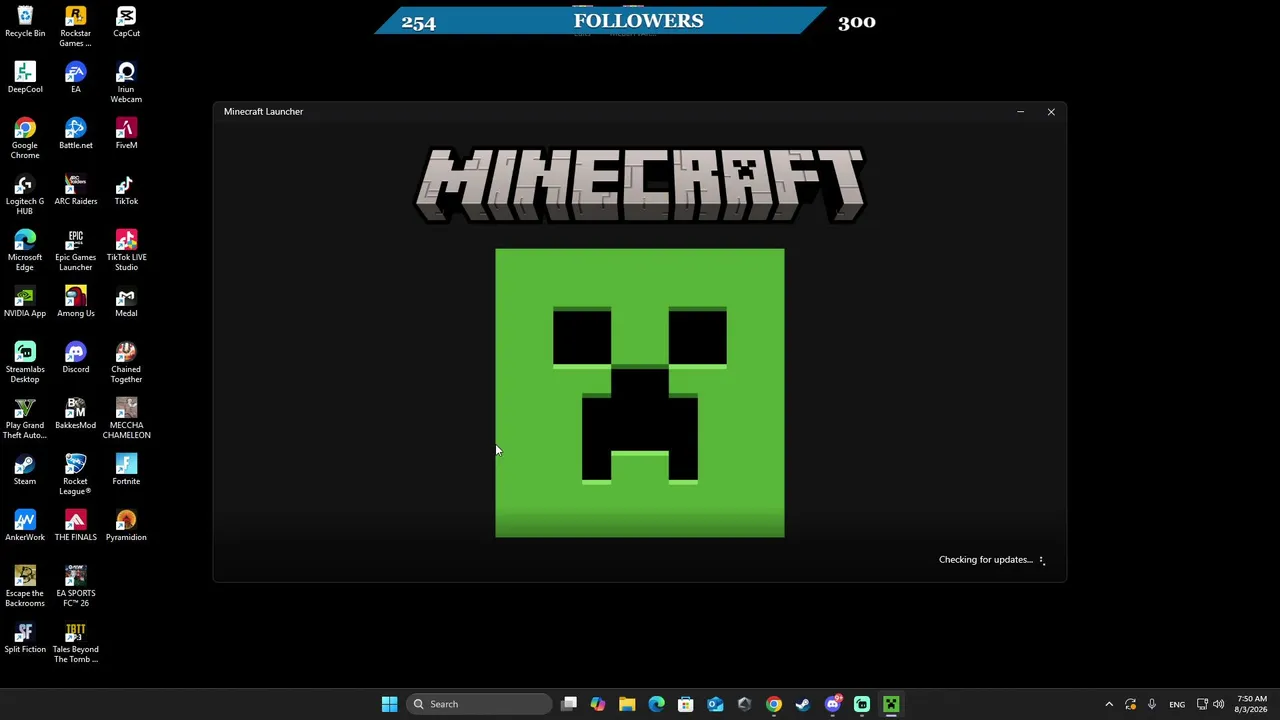
Task: Open Microsoft Store from the taskbar
Action: tap(686, 704)
